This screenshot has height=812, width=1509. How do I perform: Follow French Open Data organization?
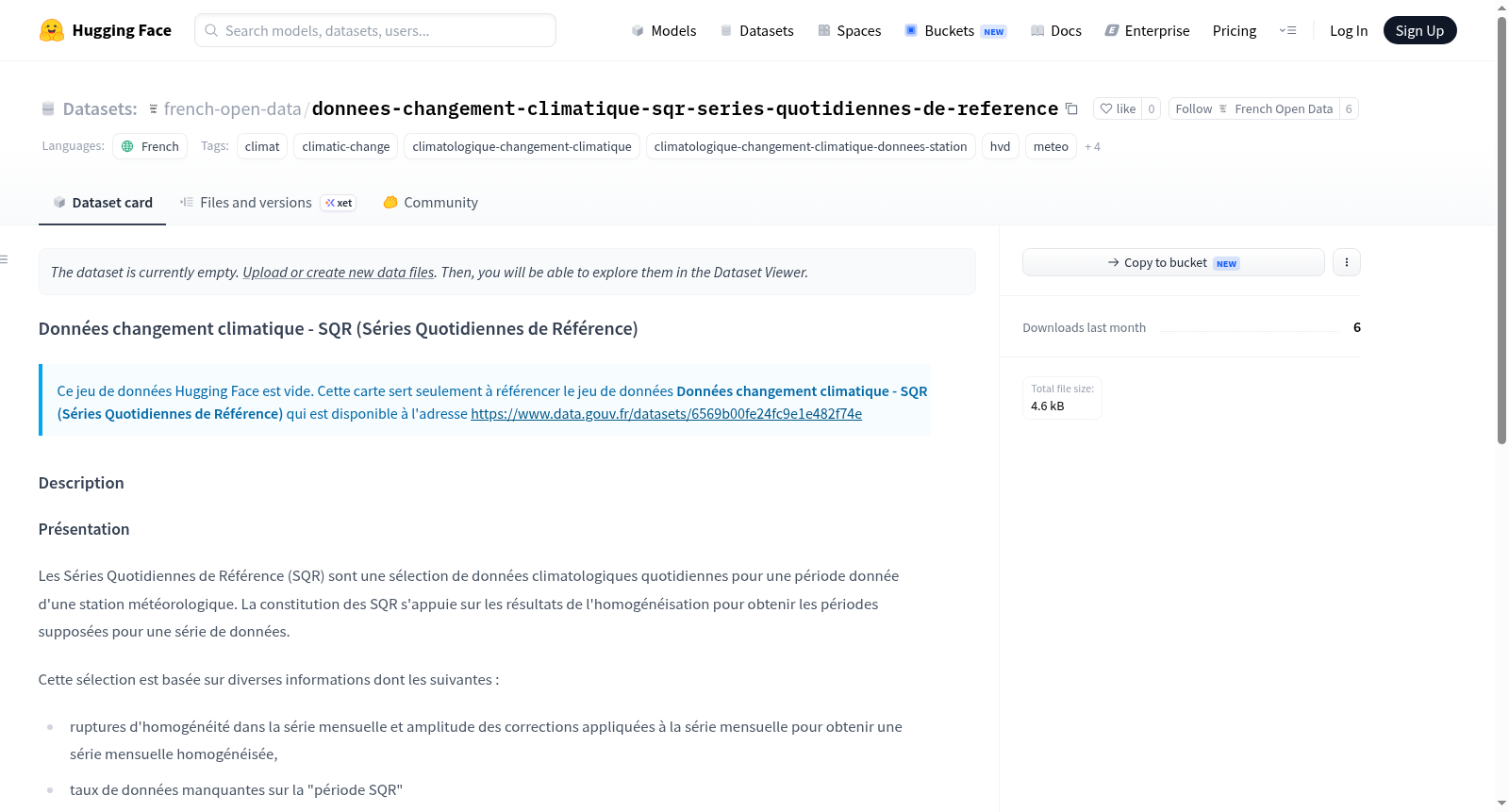tap(1254, 108)
